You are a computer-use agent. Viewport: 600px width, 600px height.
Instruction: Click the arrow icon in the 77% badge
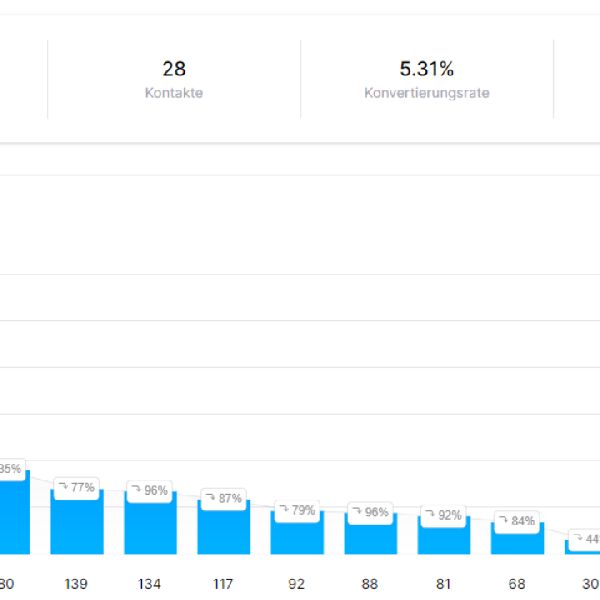[x=63, y=487]
